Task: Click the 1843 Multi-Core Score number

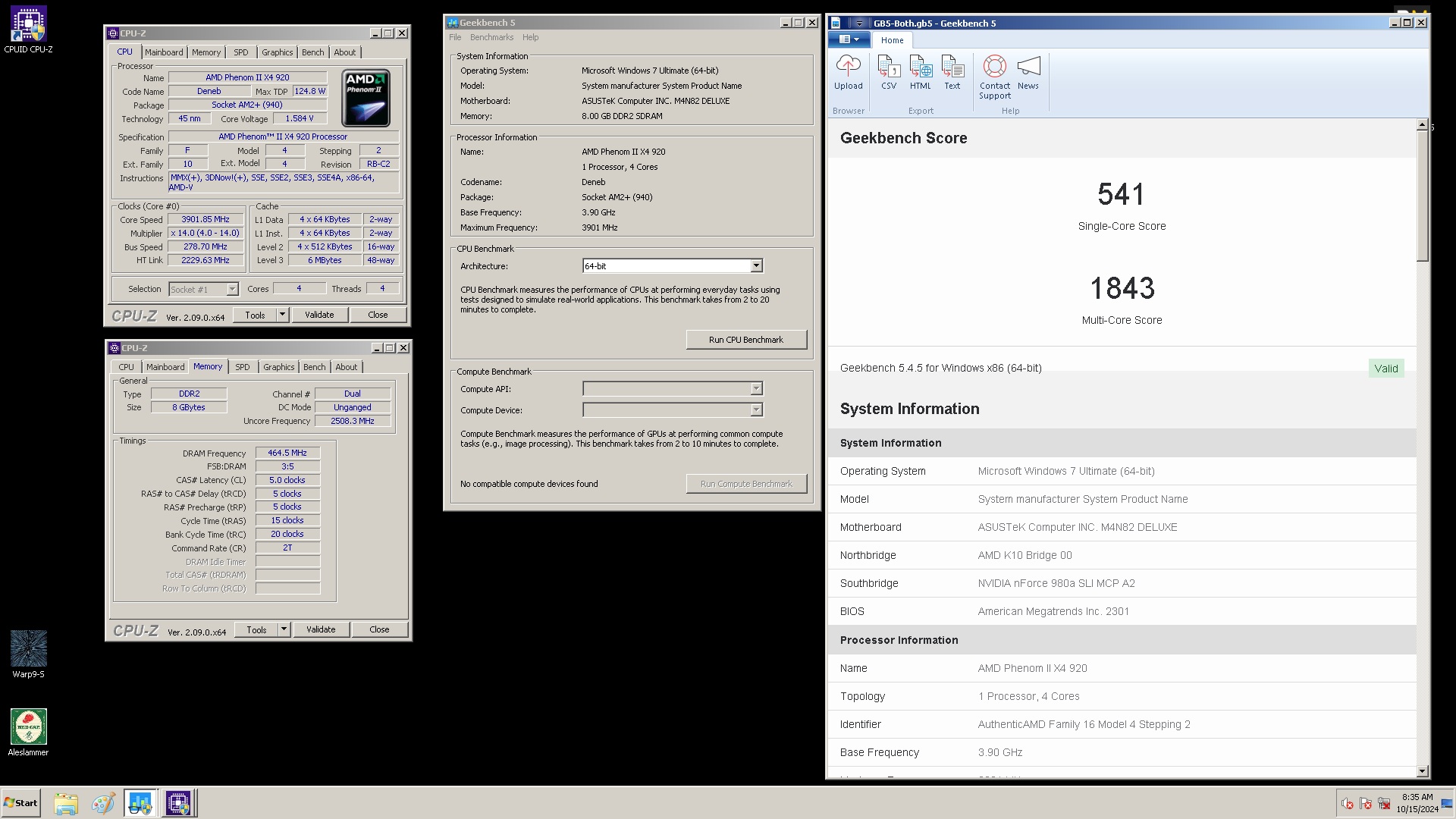Action: pyautogui.click(x=1122, y=289)
